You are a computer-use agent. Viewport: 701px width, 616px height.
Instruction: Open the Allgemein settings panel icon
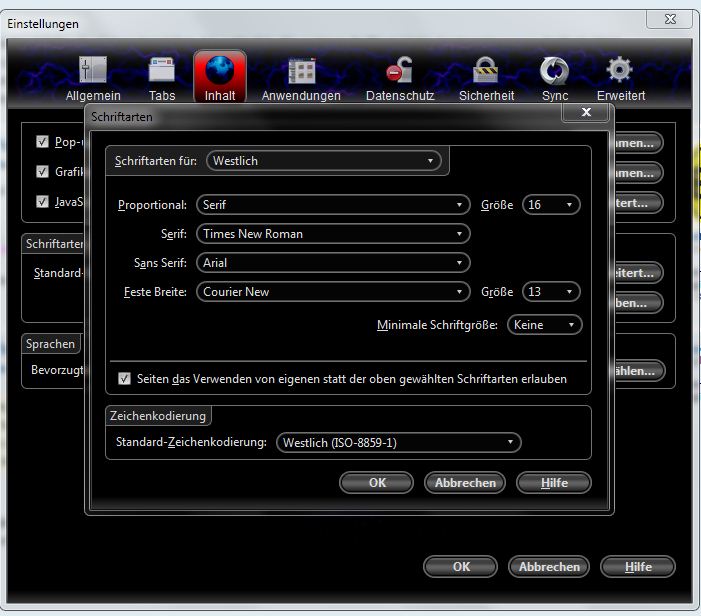click(x=93, y=71)
